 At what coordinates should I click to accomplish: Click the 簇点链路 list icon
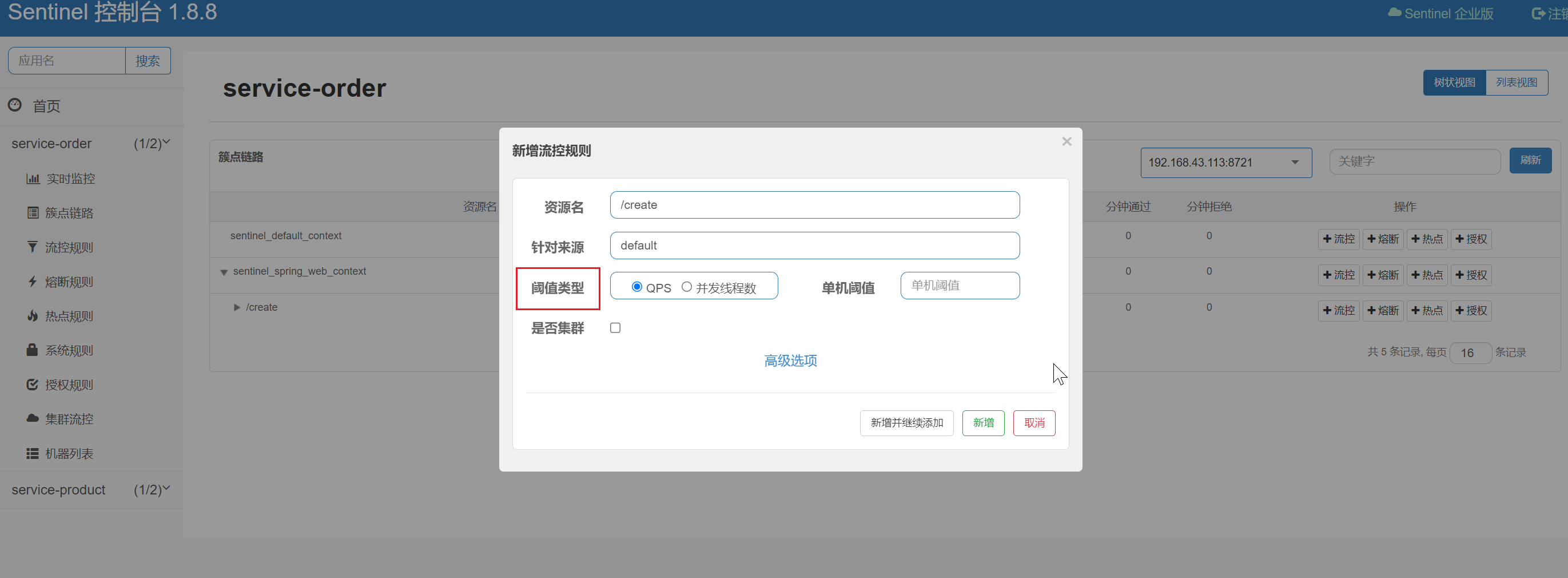pos(33,212)
